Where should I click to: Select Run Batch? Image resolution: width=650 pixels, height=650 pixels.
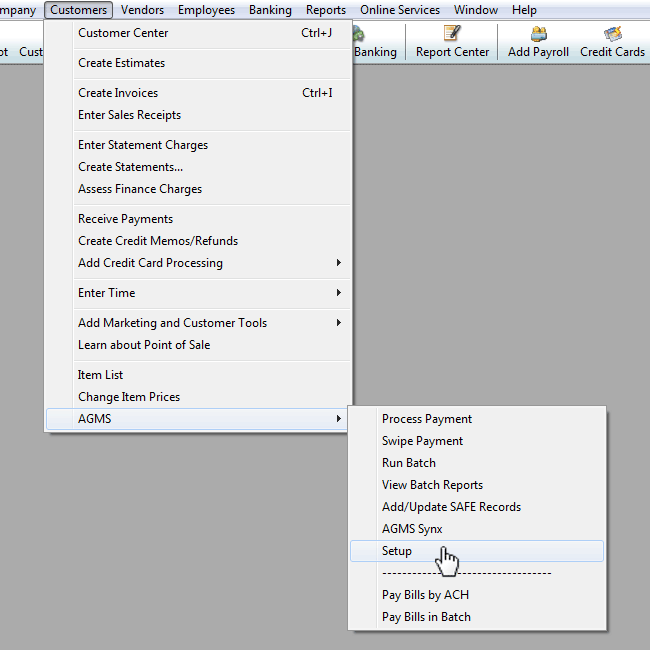click(477, 463)
